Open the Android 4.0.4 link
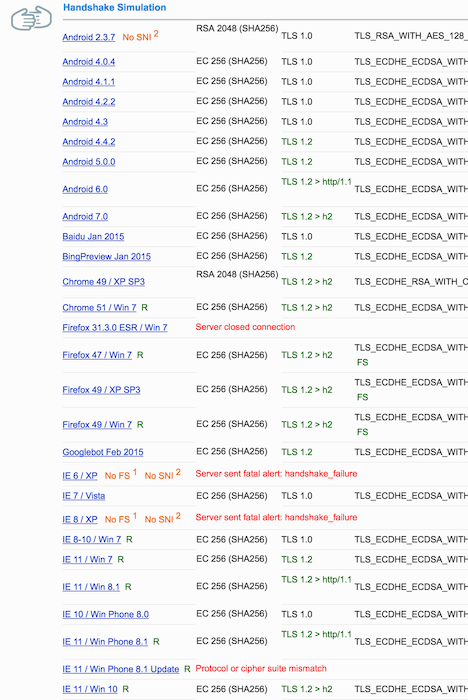 pos(89,62)
